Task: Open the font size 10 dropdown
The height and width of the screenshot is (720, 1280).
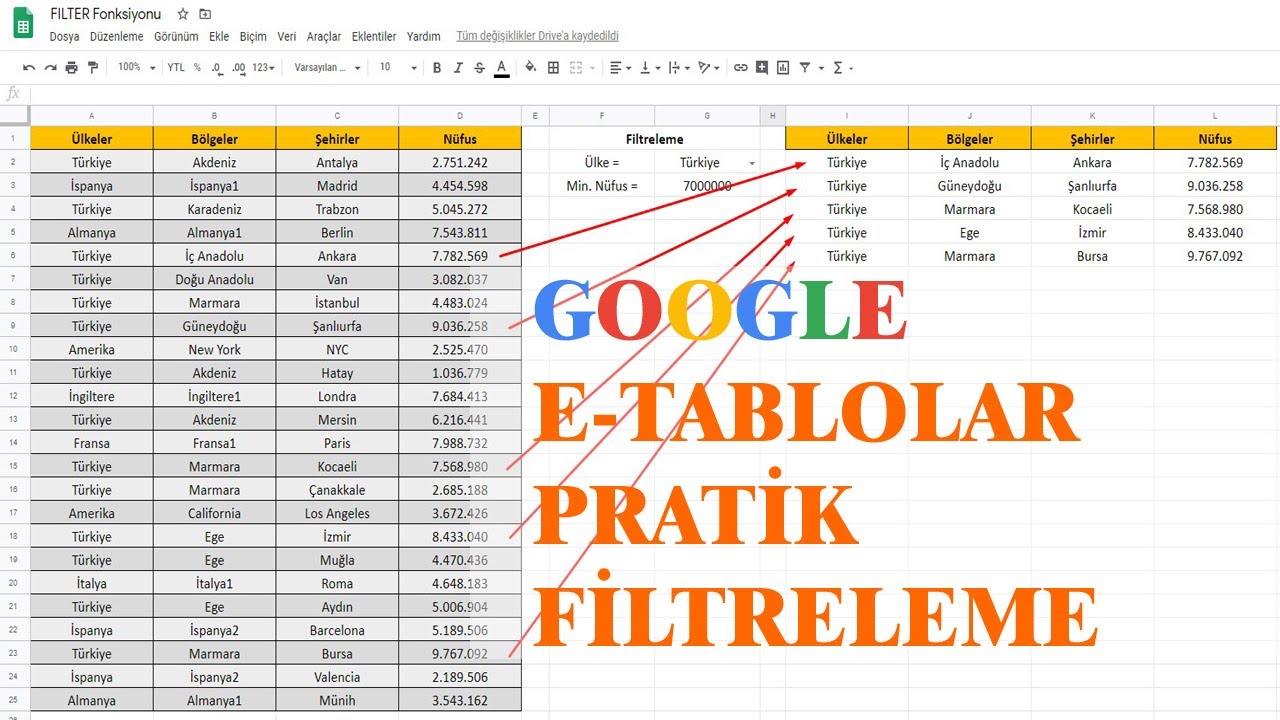Action: [398, 68]
